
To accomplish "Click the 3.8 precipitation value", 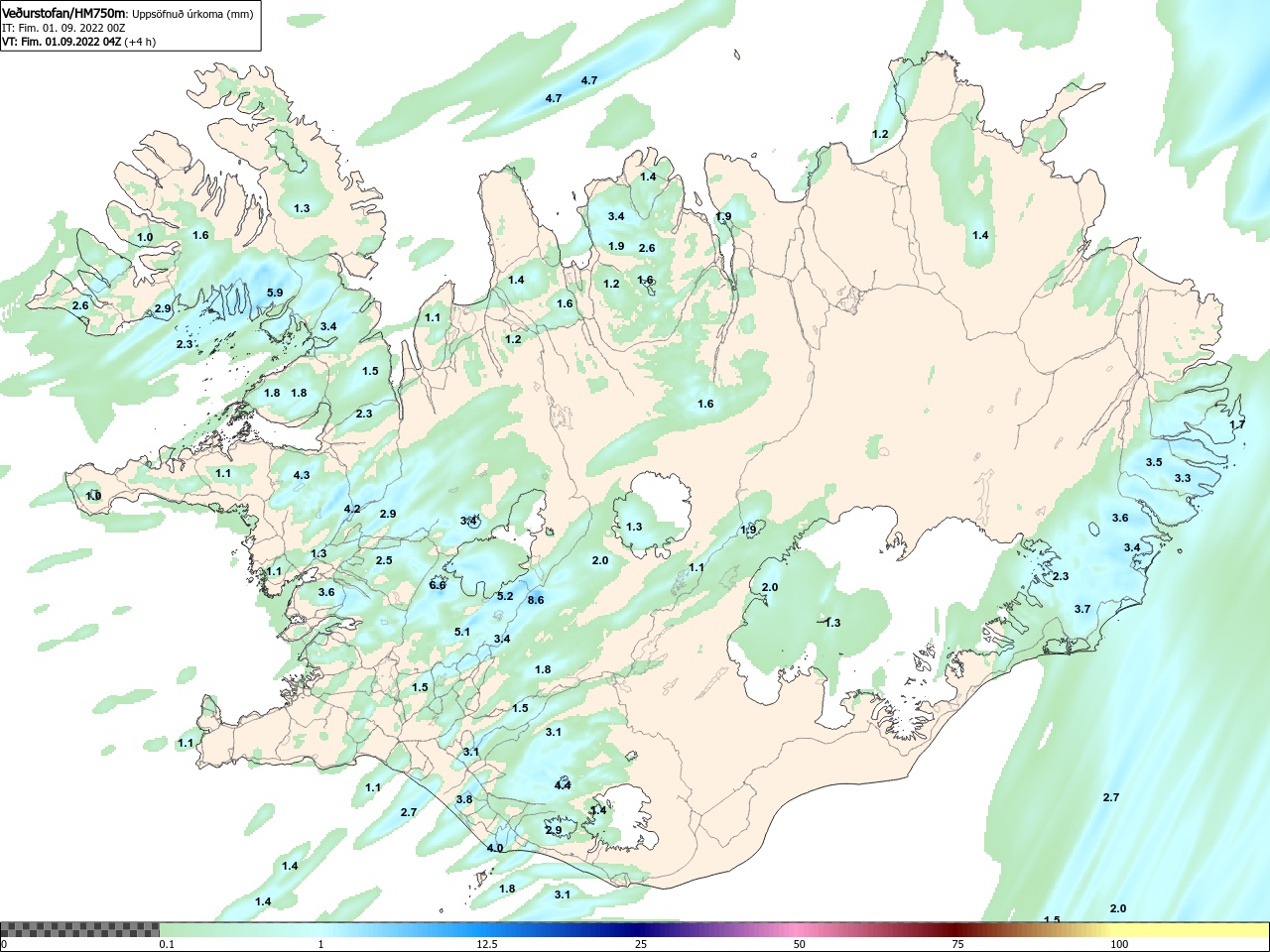I will pos(464,799).
